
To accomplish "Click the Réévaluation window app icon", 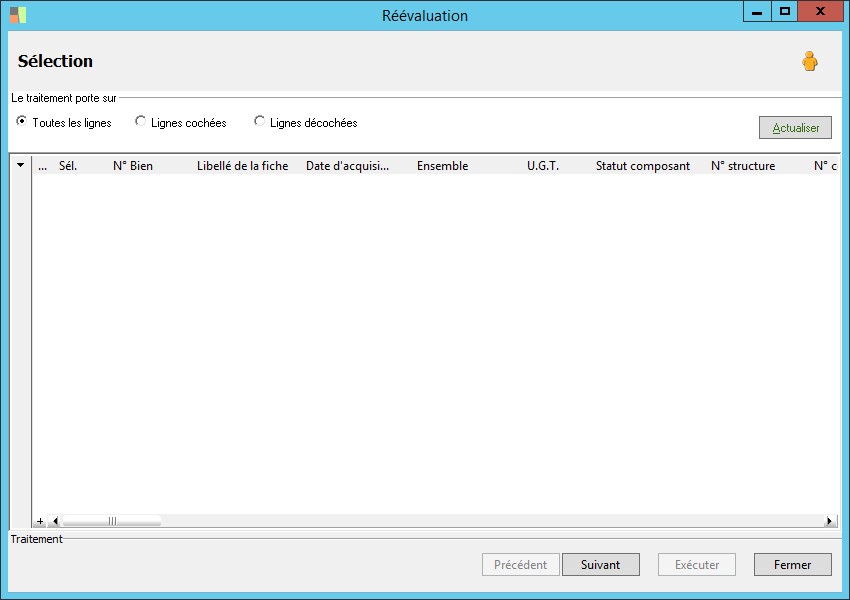I will (18, 15).
